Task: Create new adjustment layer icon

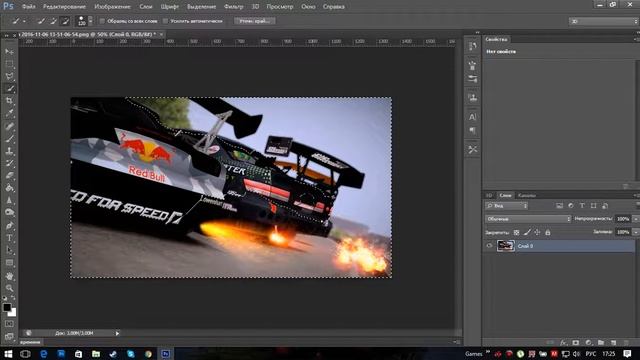Action: [588, 342]
